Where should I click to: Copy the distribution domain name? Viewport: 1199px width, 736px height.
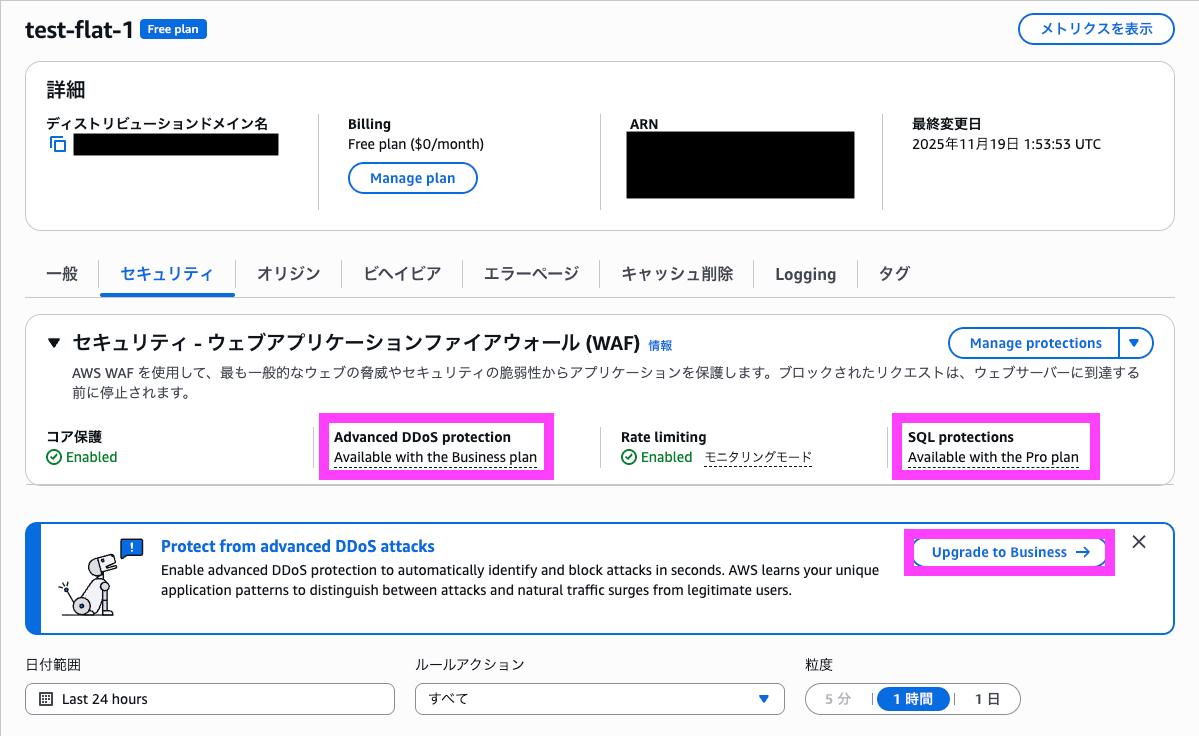57,144
